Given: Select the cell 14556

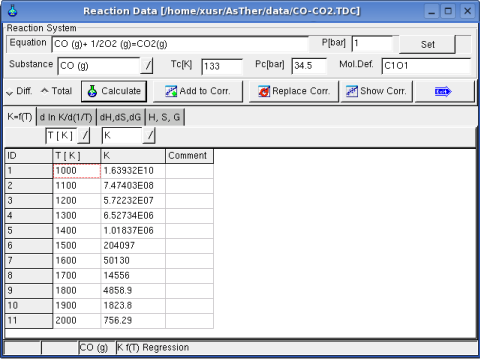Looking at the screenshot, I should pos(133,276).
